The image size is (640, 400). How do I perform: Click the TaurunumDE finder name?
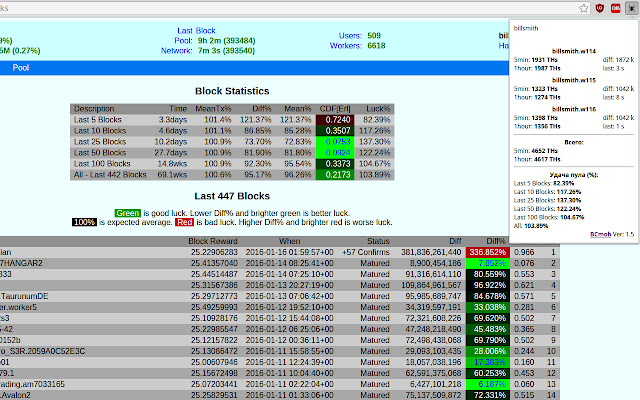tap(24, 296)
